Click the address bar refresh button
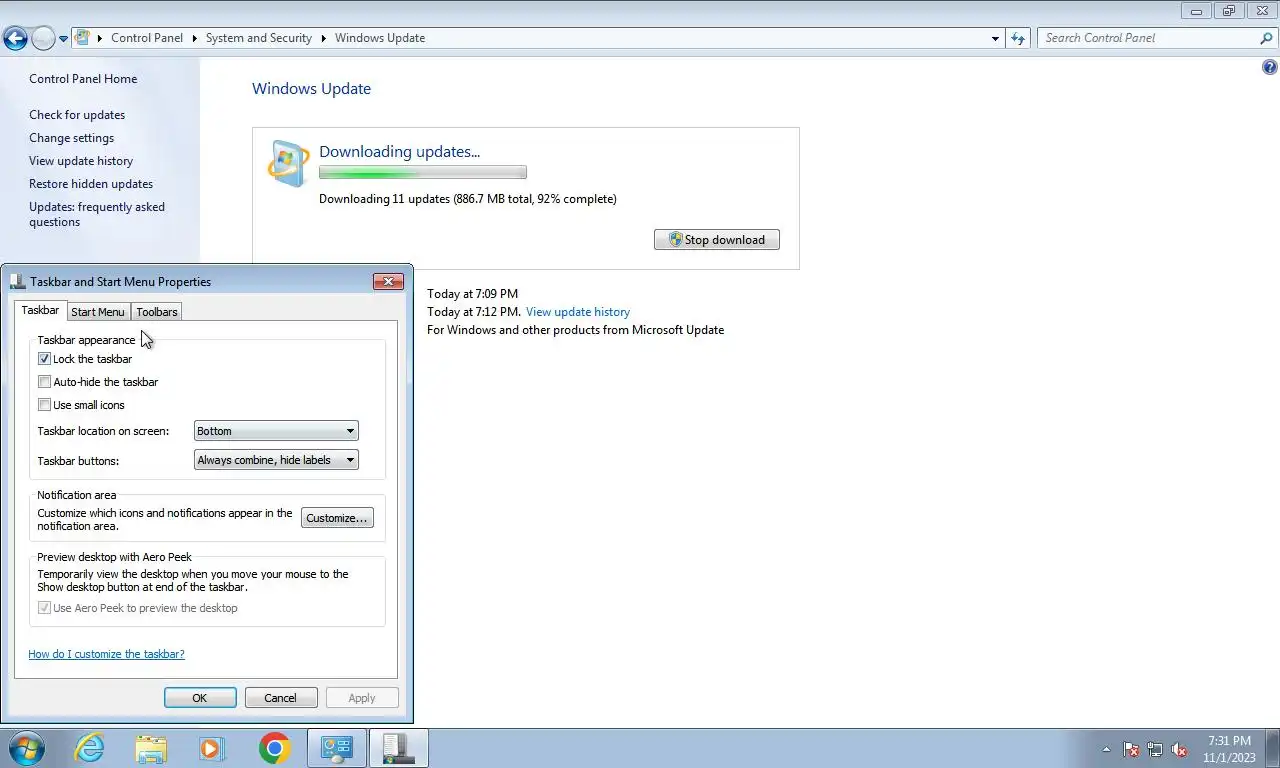The width and height of the screenshot is (1280, 768). pos(1018,38)
